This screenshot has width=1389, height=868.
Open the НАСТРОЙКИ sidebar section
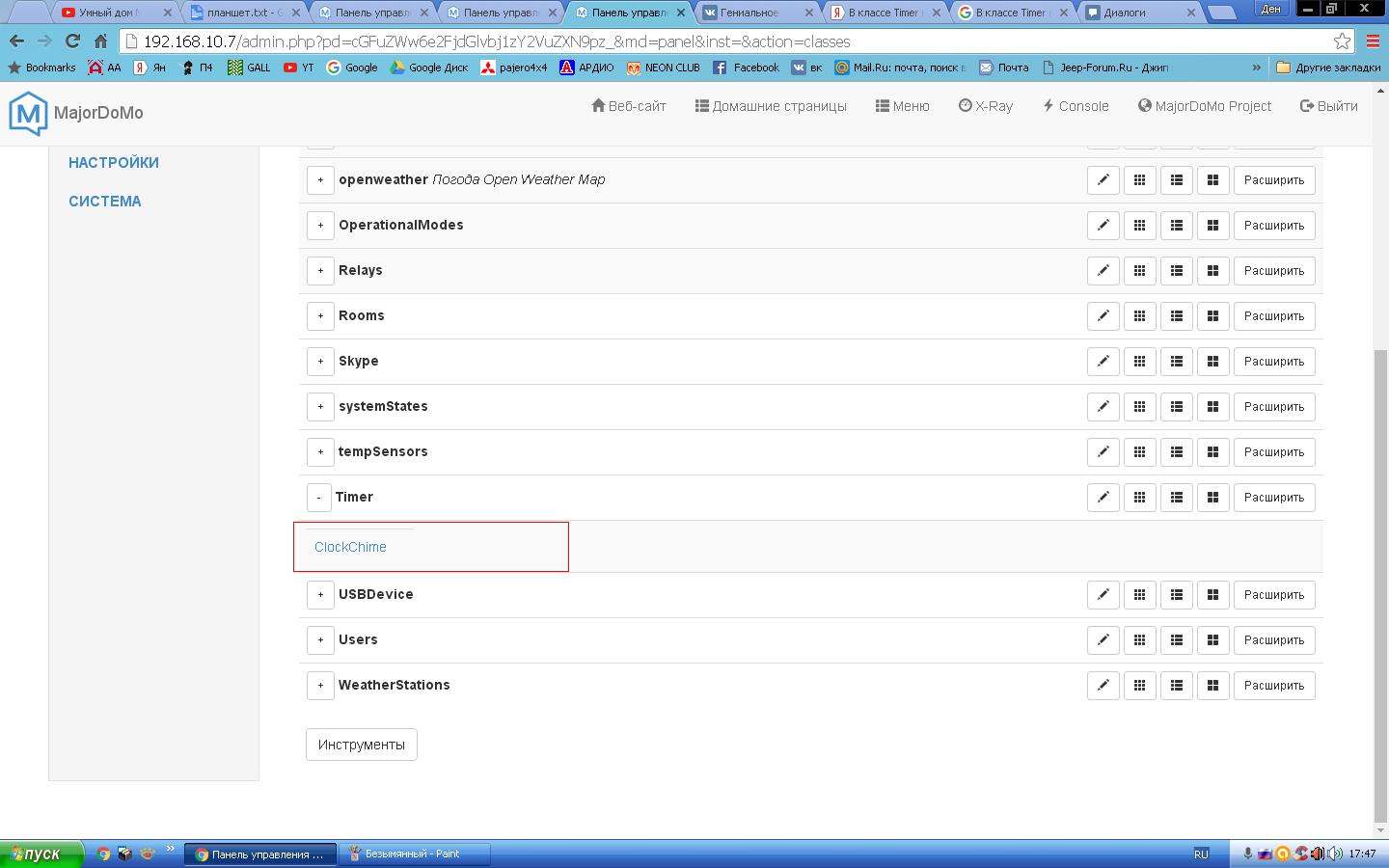[x=114, y=163]
